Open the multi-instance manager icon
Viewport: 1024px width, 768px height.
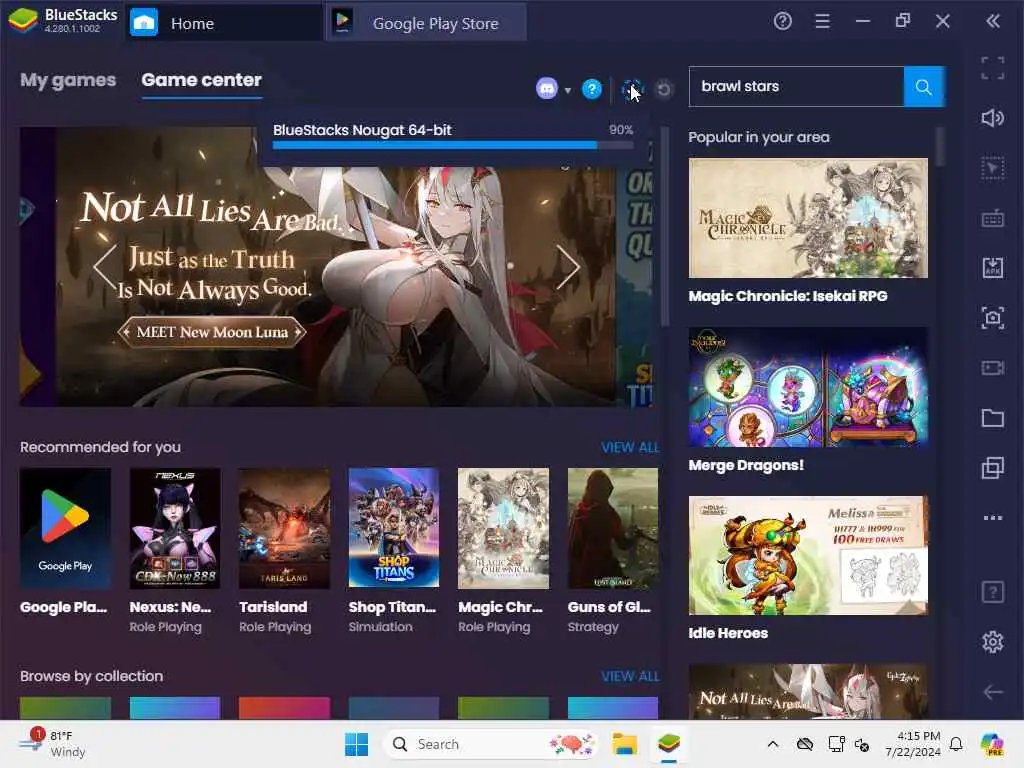point(993,468)
